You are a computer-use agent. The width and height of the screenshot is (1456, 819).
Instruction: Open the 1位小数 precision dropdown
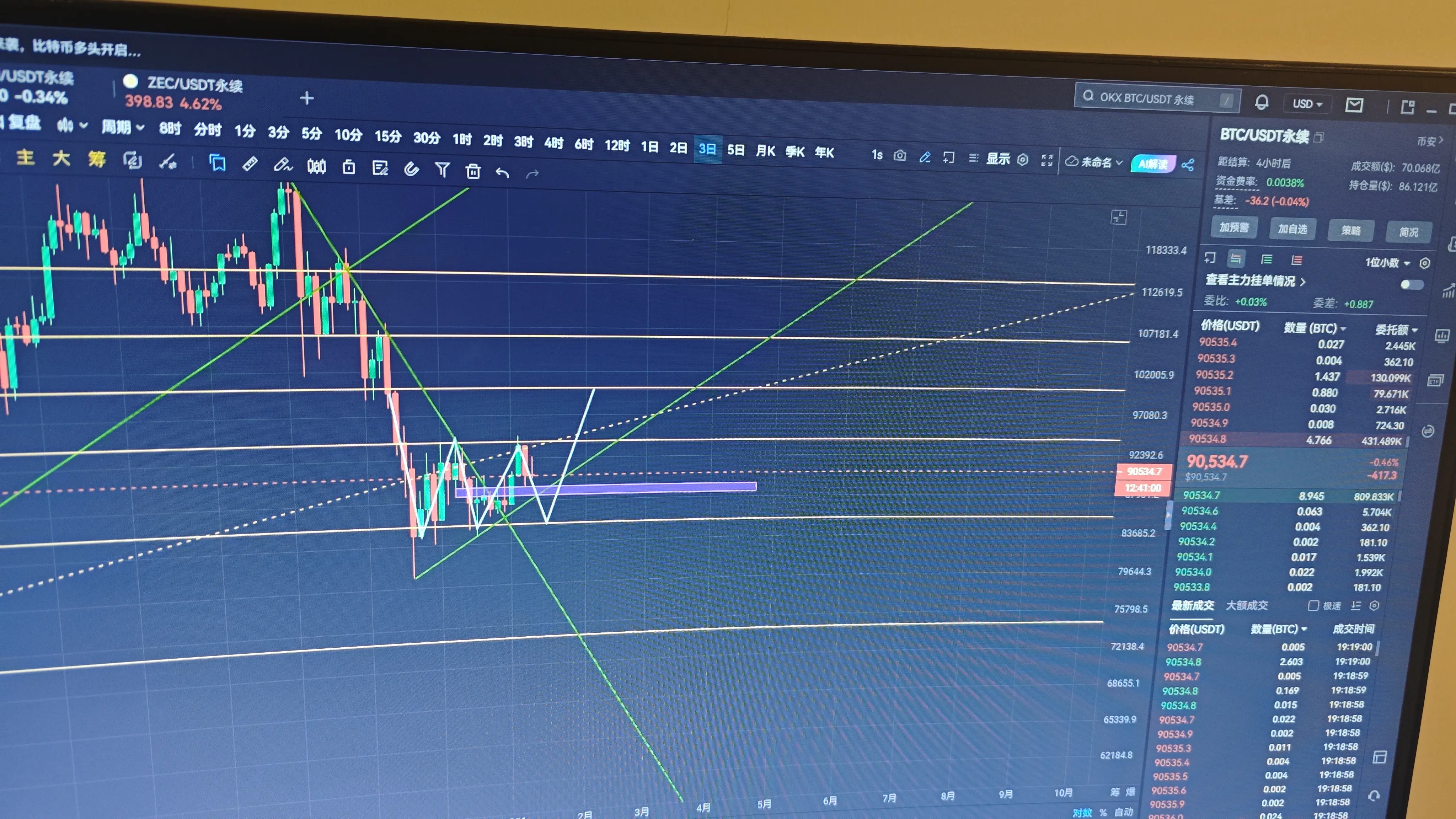[1388, 263]
